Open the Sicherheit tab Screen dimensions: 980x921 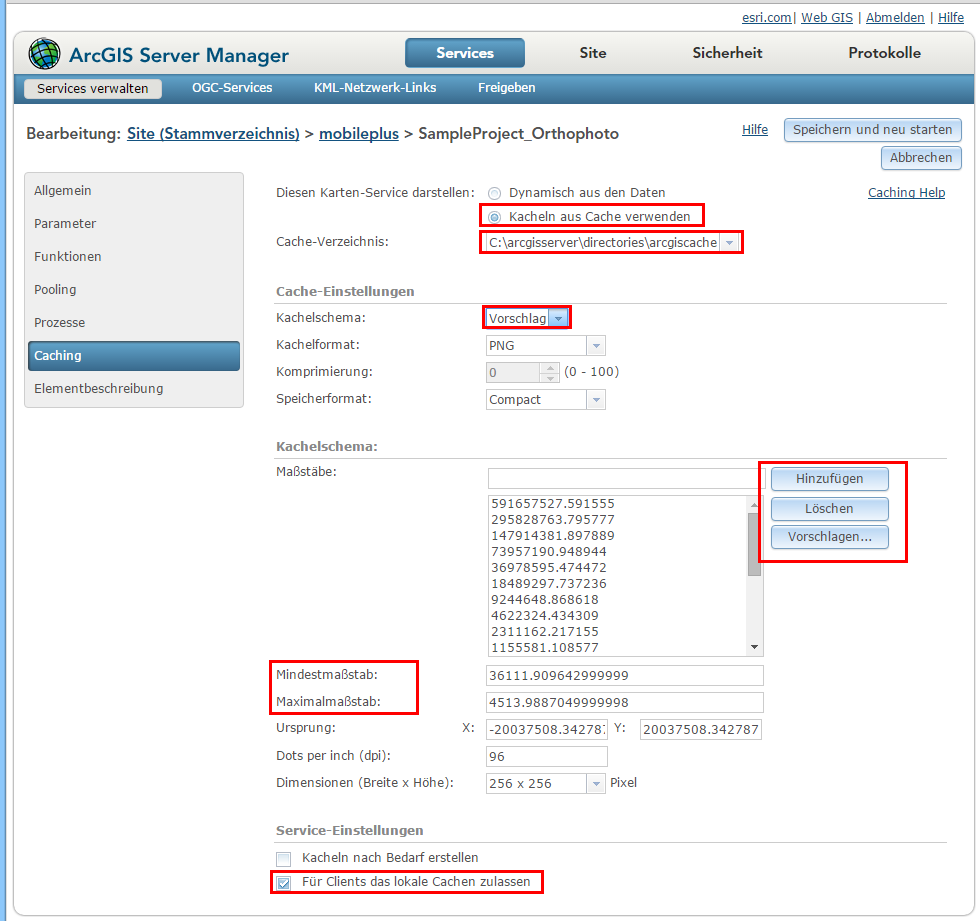[727, 53]
